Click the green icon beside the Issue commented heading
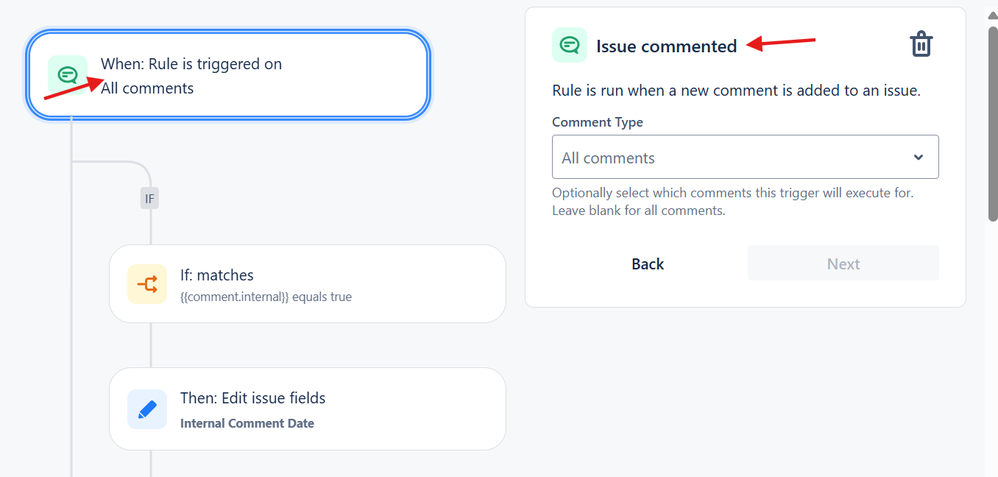Viewport: 998px width, 477px height. click(x=570, y=45)
